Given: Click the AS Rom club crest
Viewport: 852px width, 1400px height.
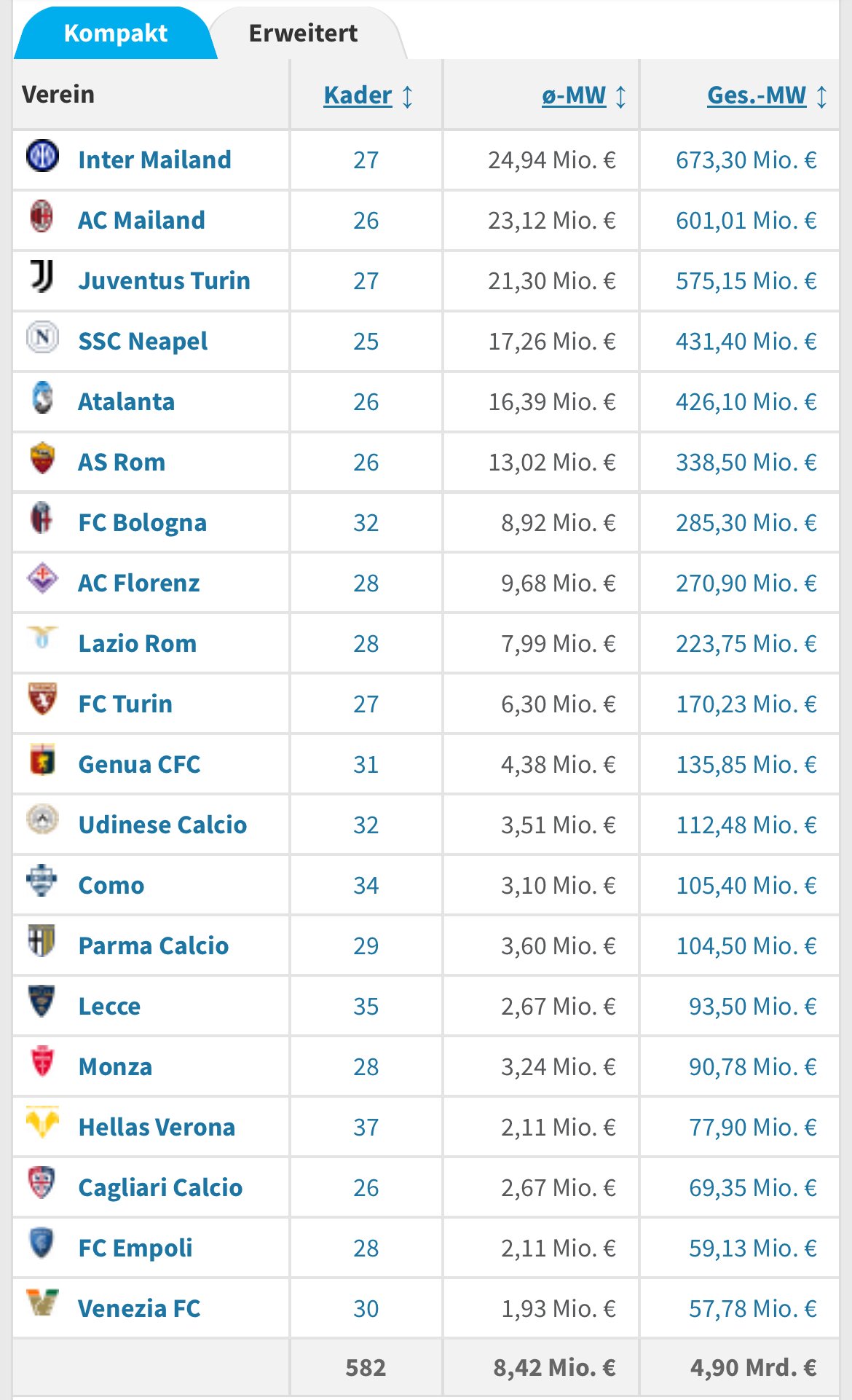Looking at the screenshot, I should tap(42, 458).
